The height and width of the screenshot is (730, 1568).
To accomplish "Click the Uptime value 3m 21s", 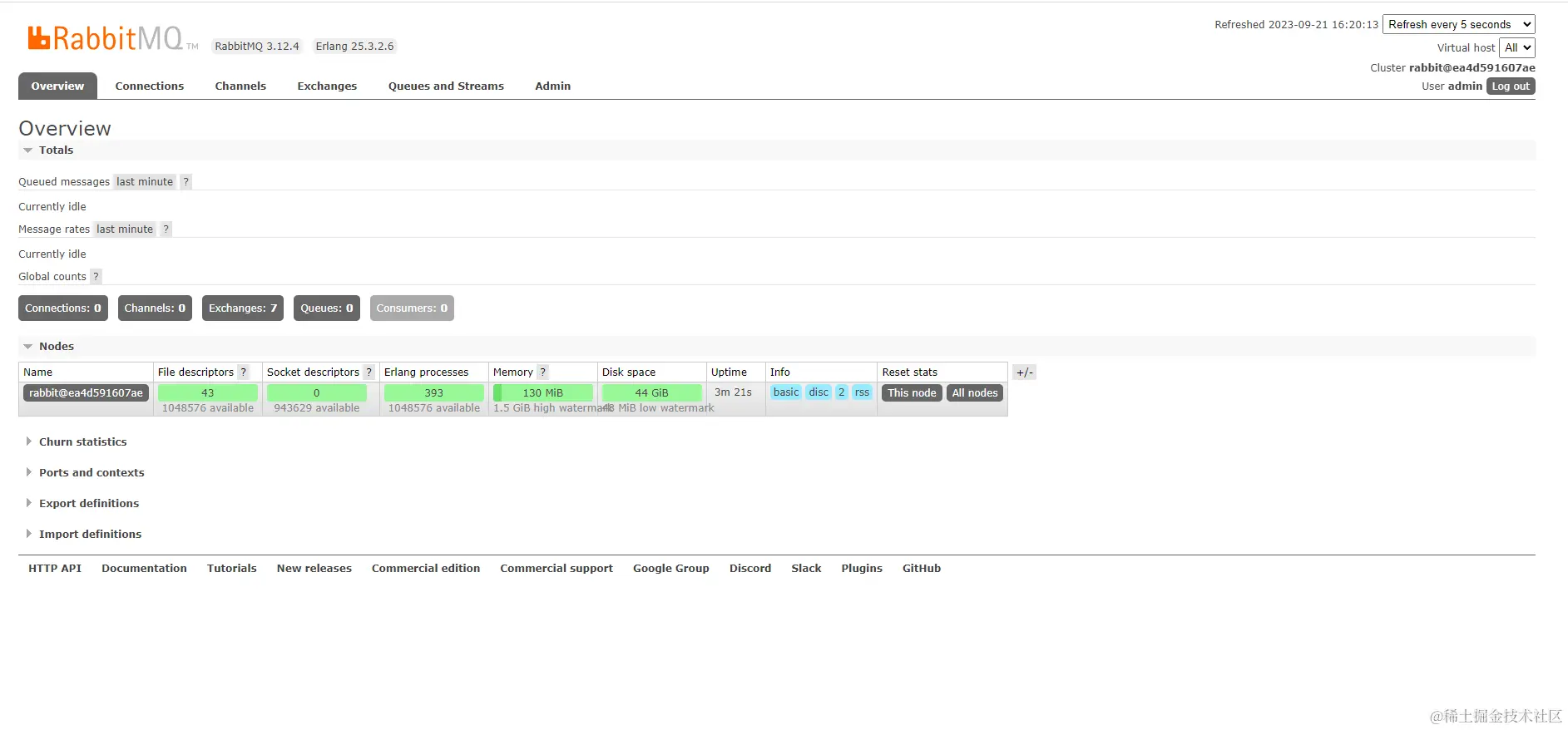I will click(x=733, y=392).
